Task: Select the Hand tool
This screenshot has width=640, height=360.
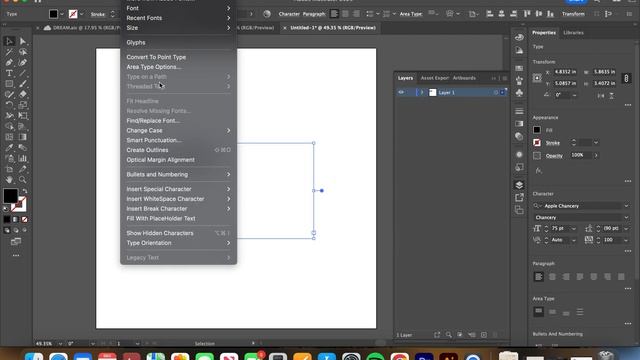Action: tap(9, 180)
